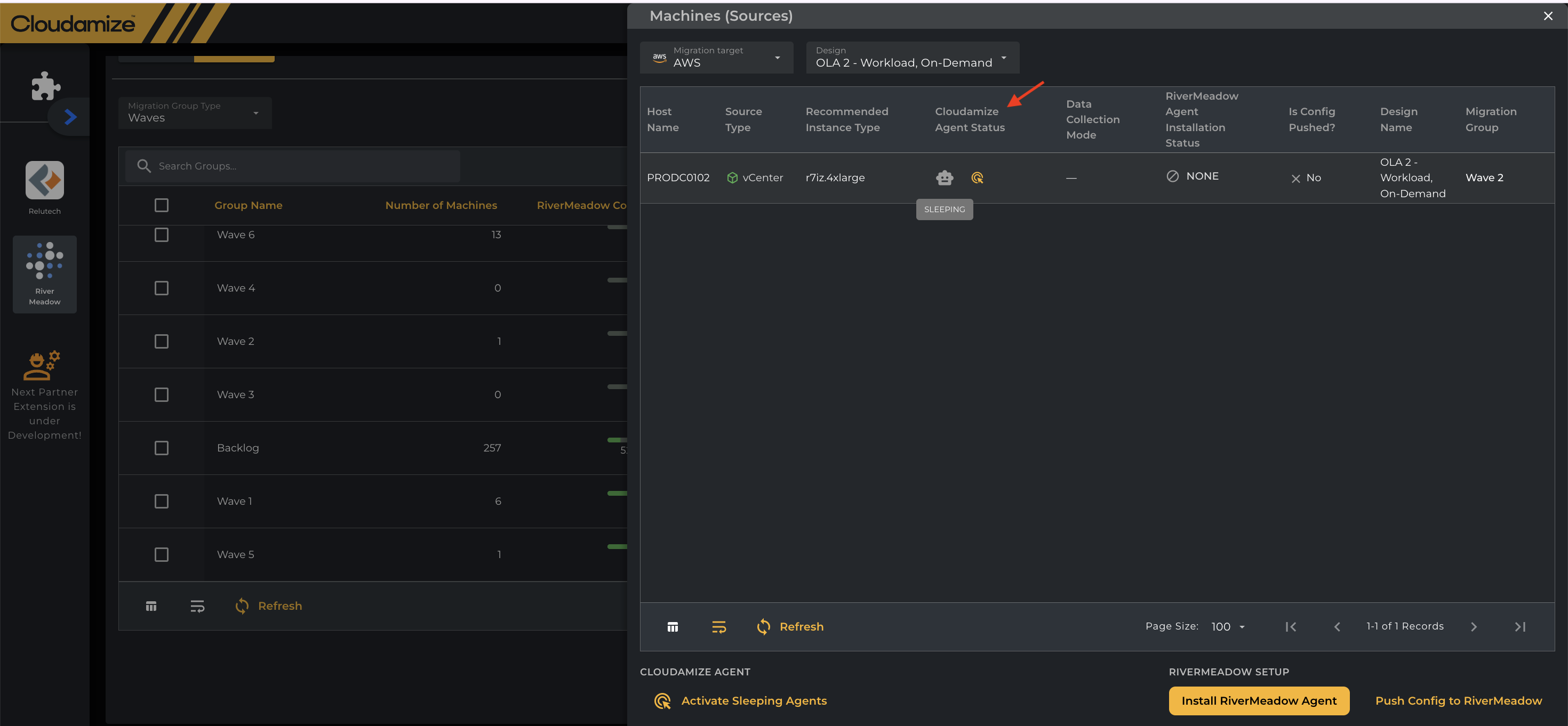Sort by Number of Machines column header
The image size is (1568, 726).
click(x=441, y=206)
